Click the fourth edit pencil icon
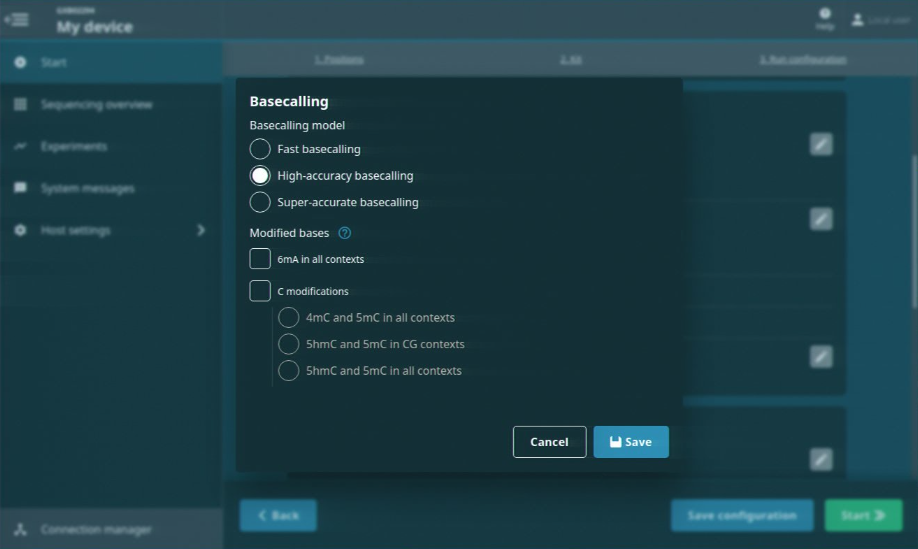The image size is (918, 549). pos(821,459)
